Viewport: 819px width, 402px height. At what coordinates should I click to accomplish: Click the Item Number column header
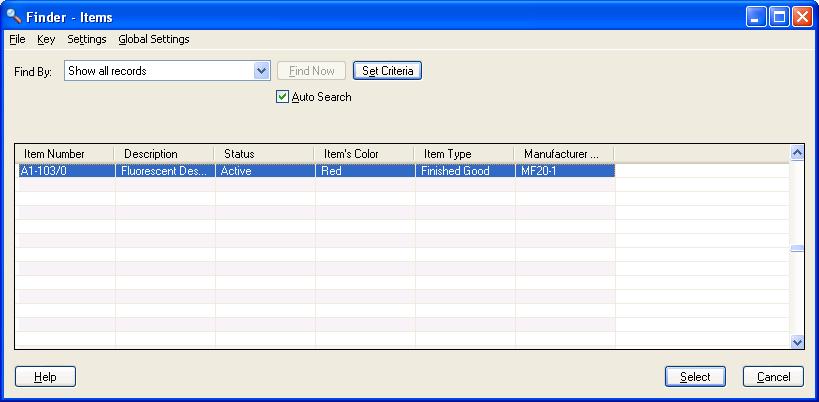[x=64, y=154]
